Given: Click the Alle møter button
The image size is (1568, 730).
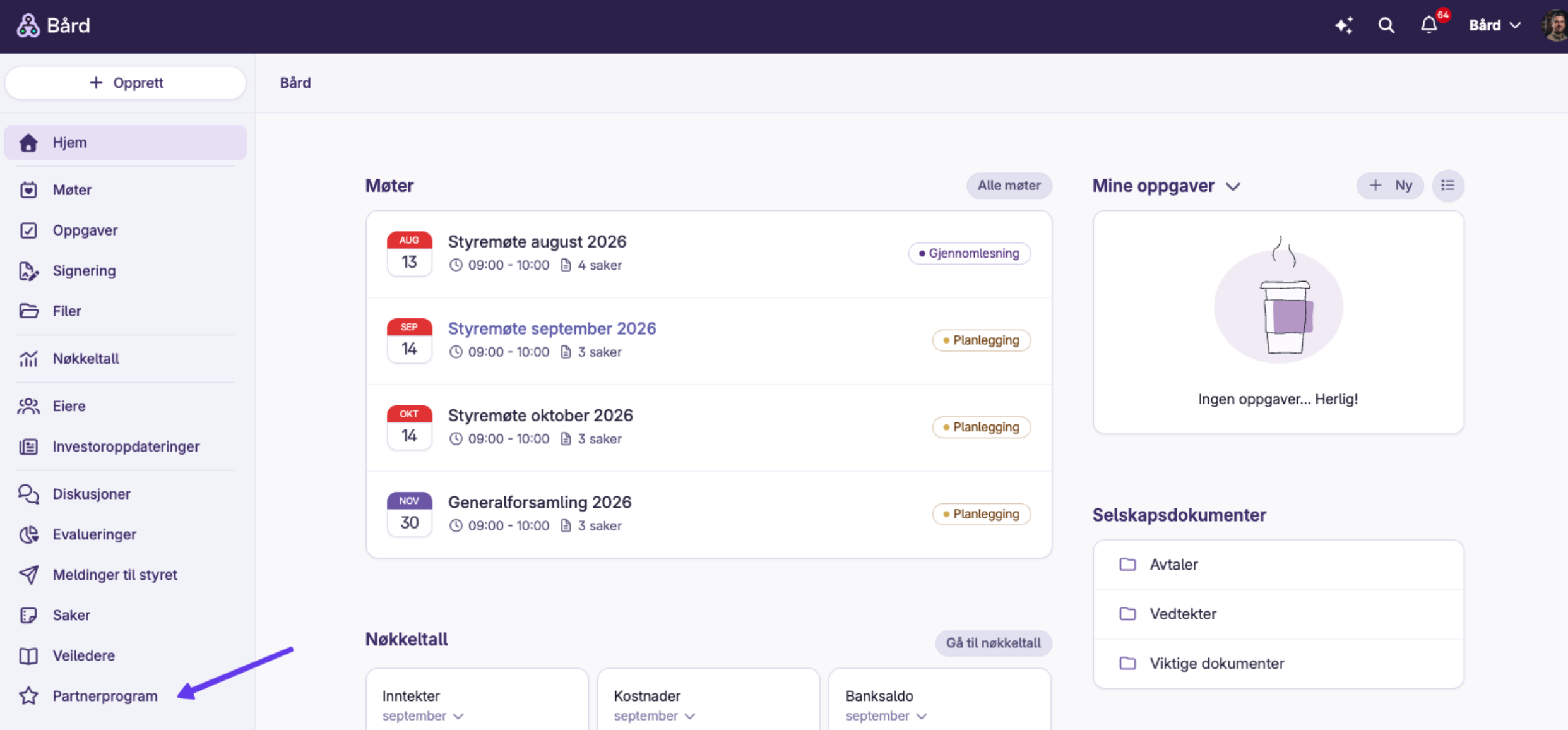Looking at the screenshot, I should click(1009, 186).
